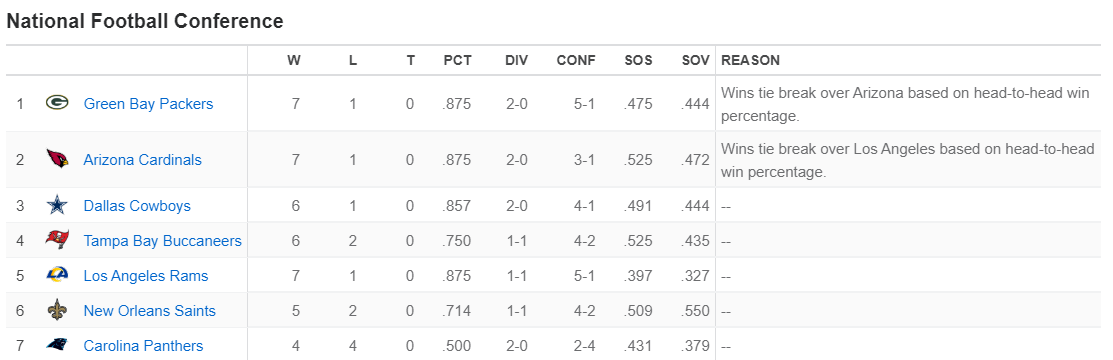Select the W wins column header

tap(294, 60)
